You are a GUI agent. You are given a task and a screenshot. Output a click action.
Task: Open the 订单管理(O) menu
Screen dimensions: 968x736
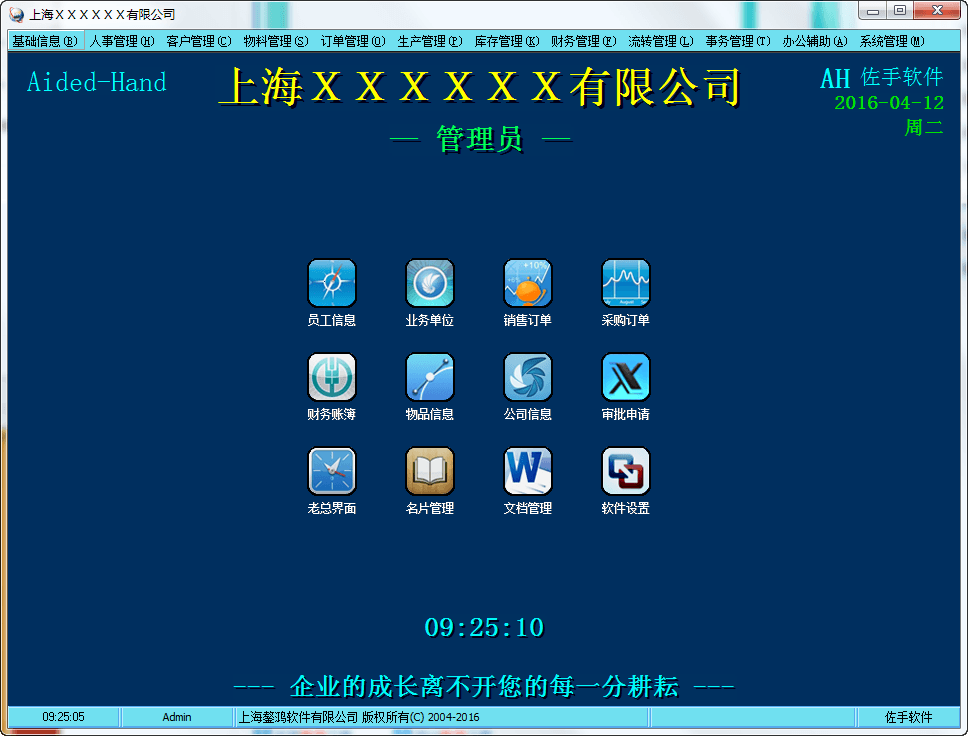point(353,41)
